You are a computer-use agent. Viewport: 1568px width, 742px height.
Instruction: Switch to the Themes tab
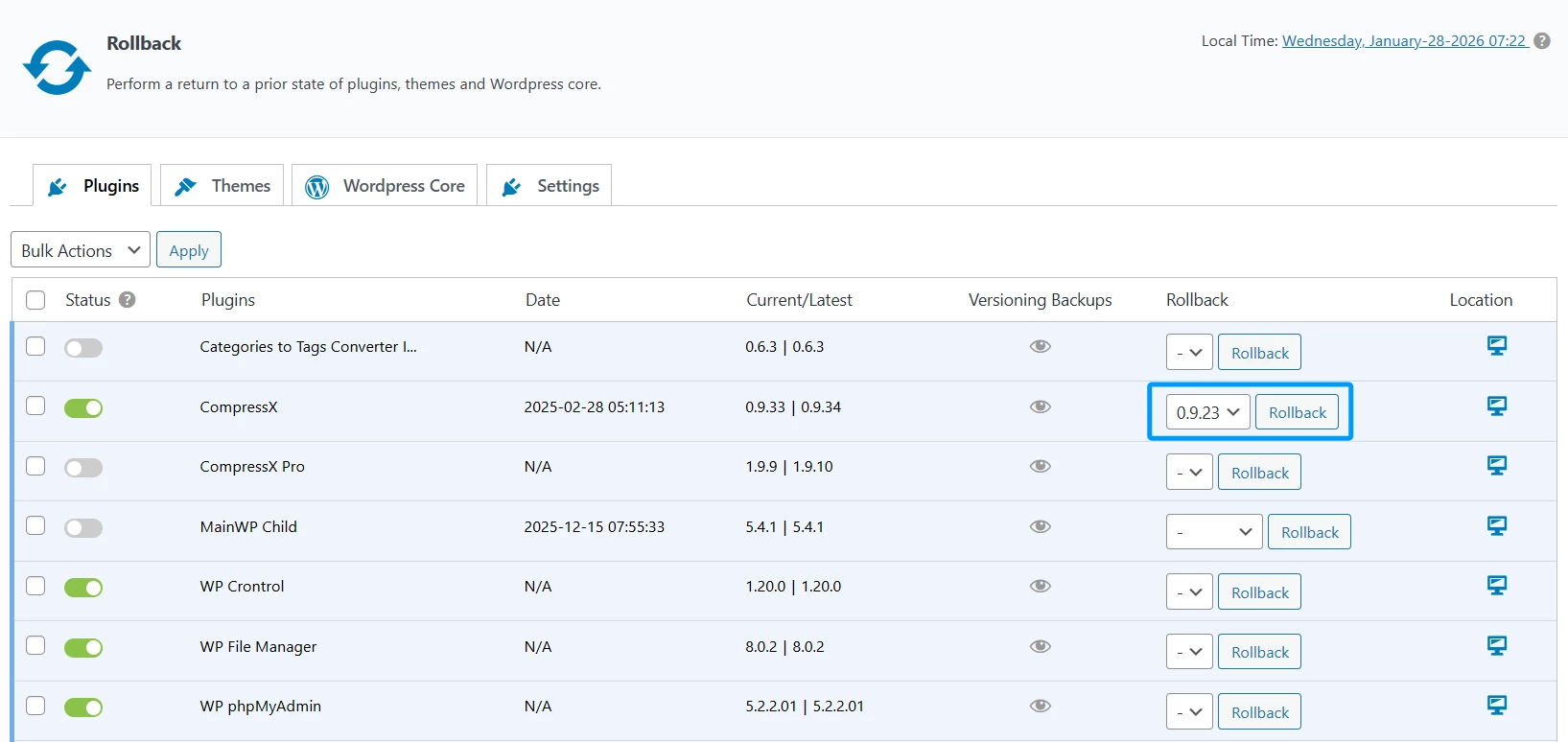point(222,186)
